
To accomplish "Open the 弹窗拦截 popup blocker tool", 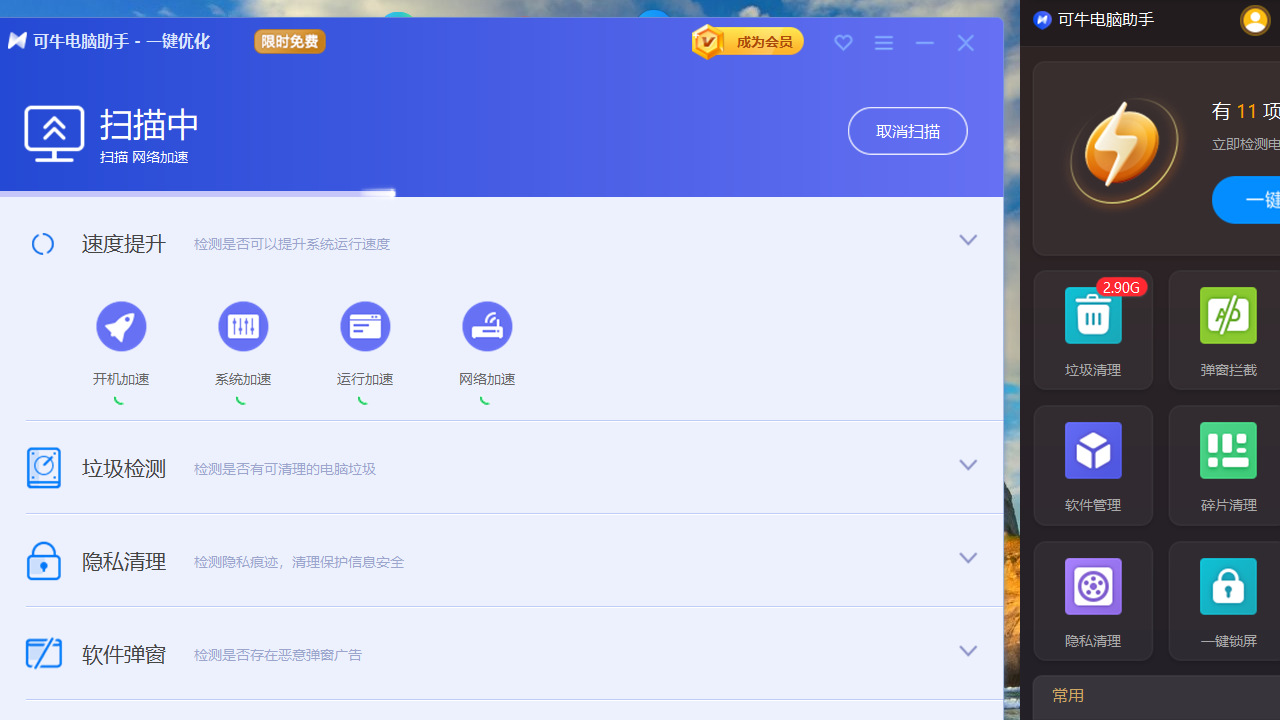I will (x=1228, y=330).
